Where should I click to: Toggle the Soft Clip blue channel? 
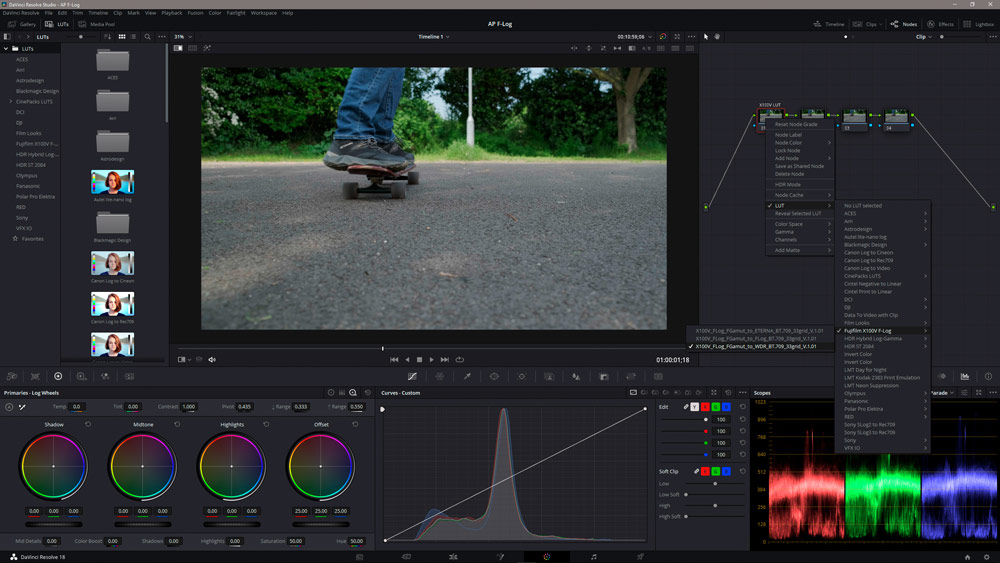pyautogui.click(x=726, y=471)
